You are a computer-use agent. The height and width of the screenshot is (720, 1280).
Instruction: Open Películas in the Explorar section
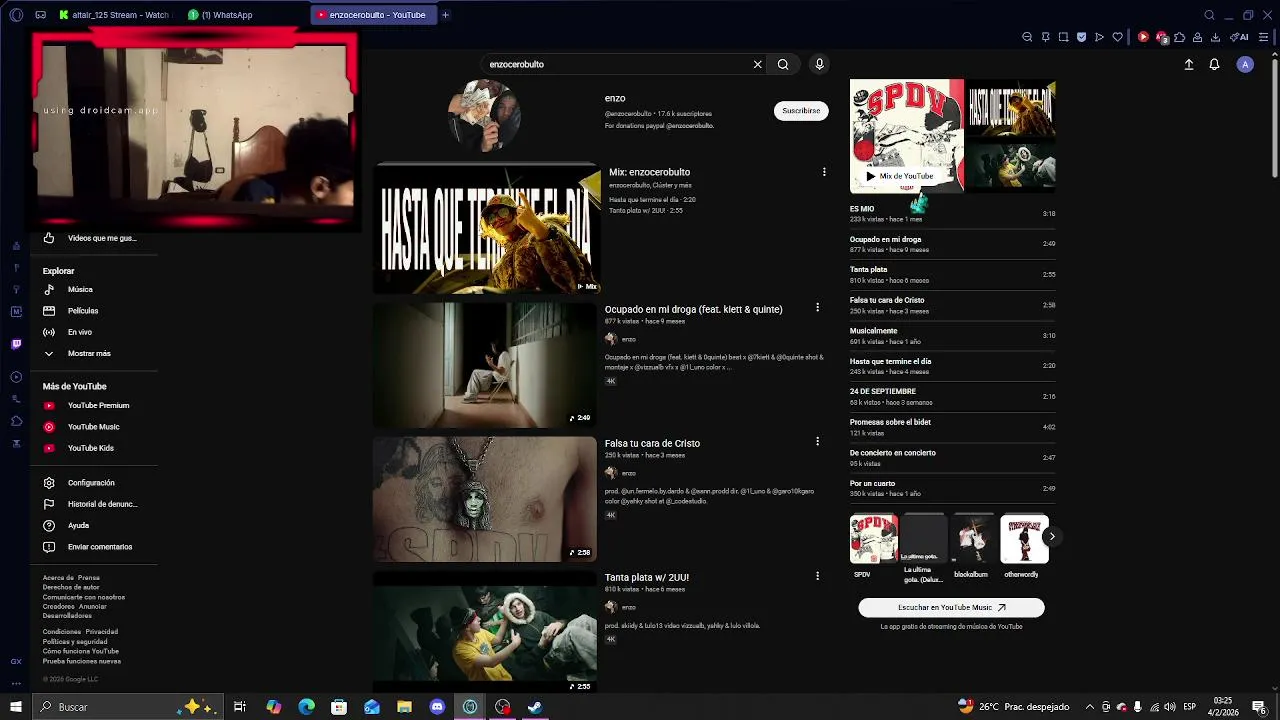coord(95,311)
